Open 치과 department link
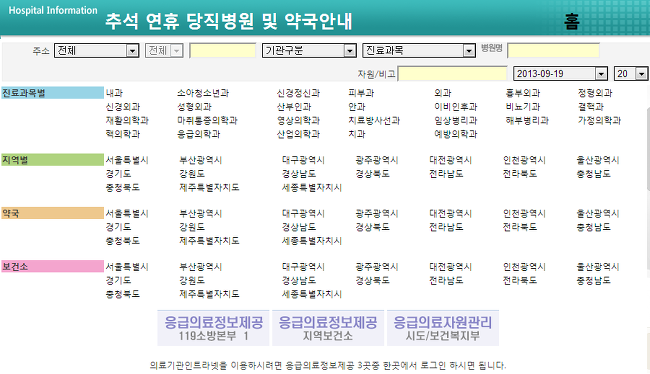Screen dimensions: 650x374 point(357,134)
